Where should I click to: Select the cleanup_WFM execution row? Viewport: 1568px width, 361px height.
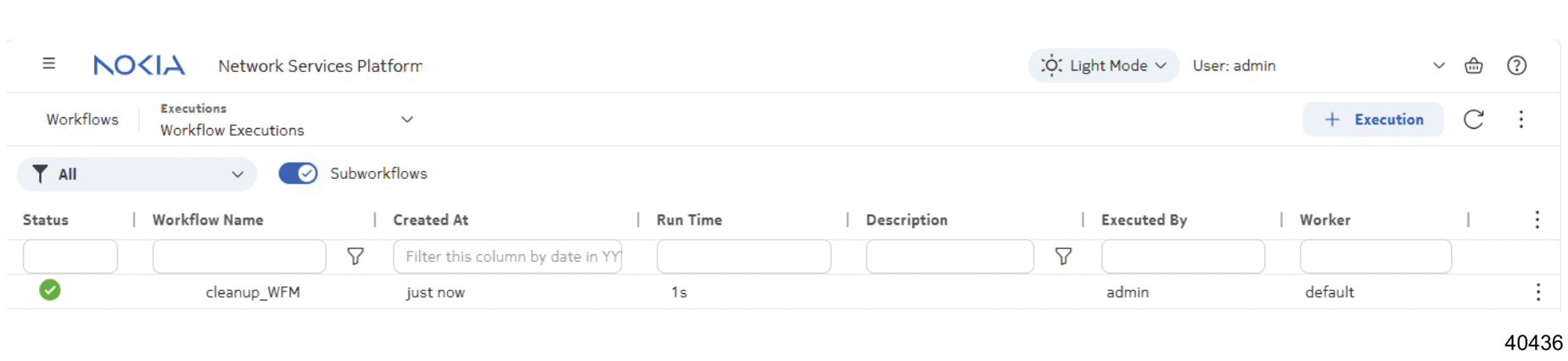click(x=253, y=292)
